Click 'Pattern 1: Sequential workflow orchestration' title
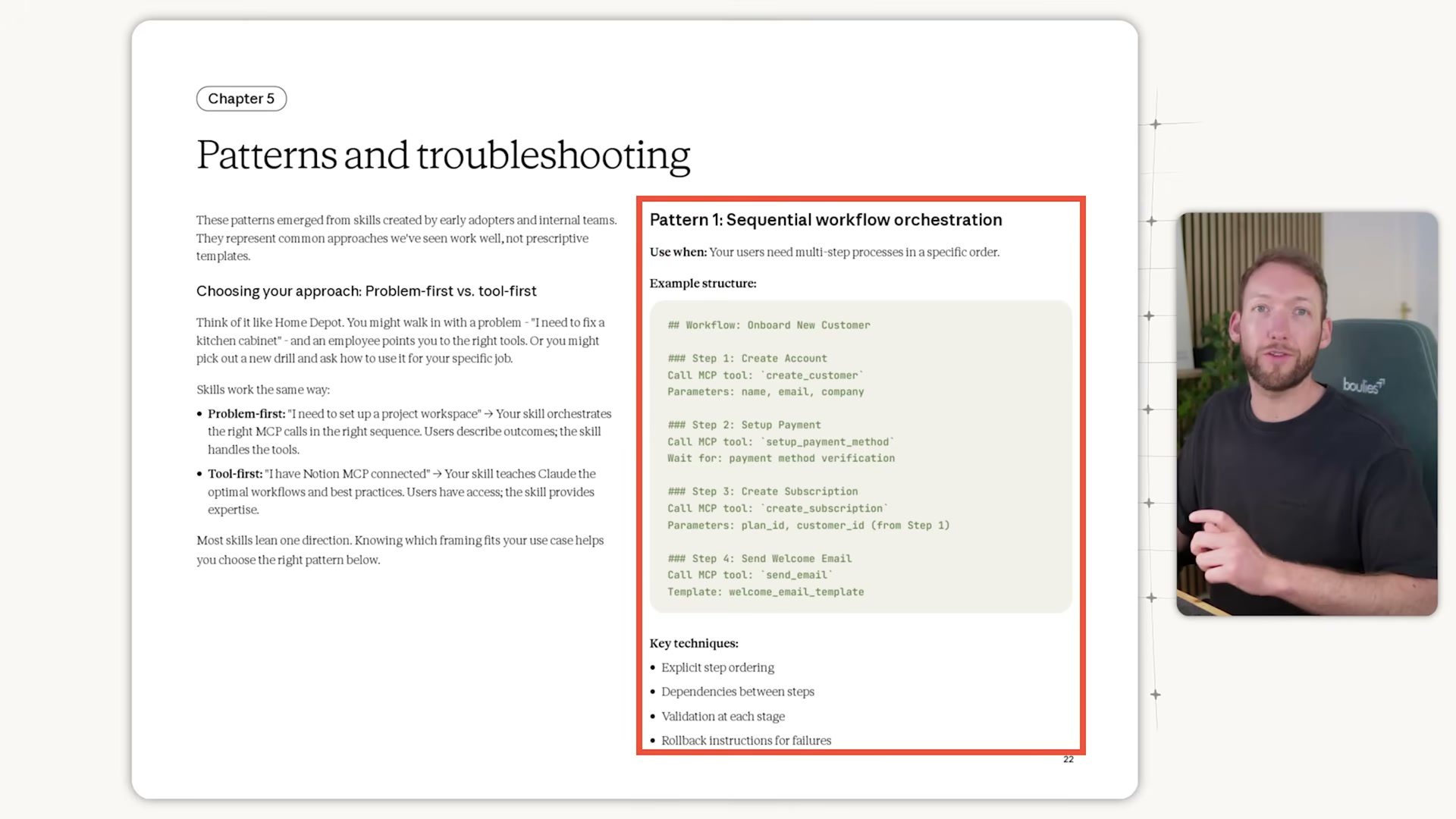The width and height of the screenshot is (1456, 819). pyautogui.click(x=826, y=220)
